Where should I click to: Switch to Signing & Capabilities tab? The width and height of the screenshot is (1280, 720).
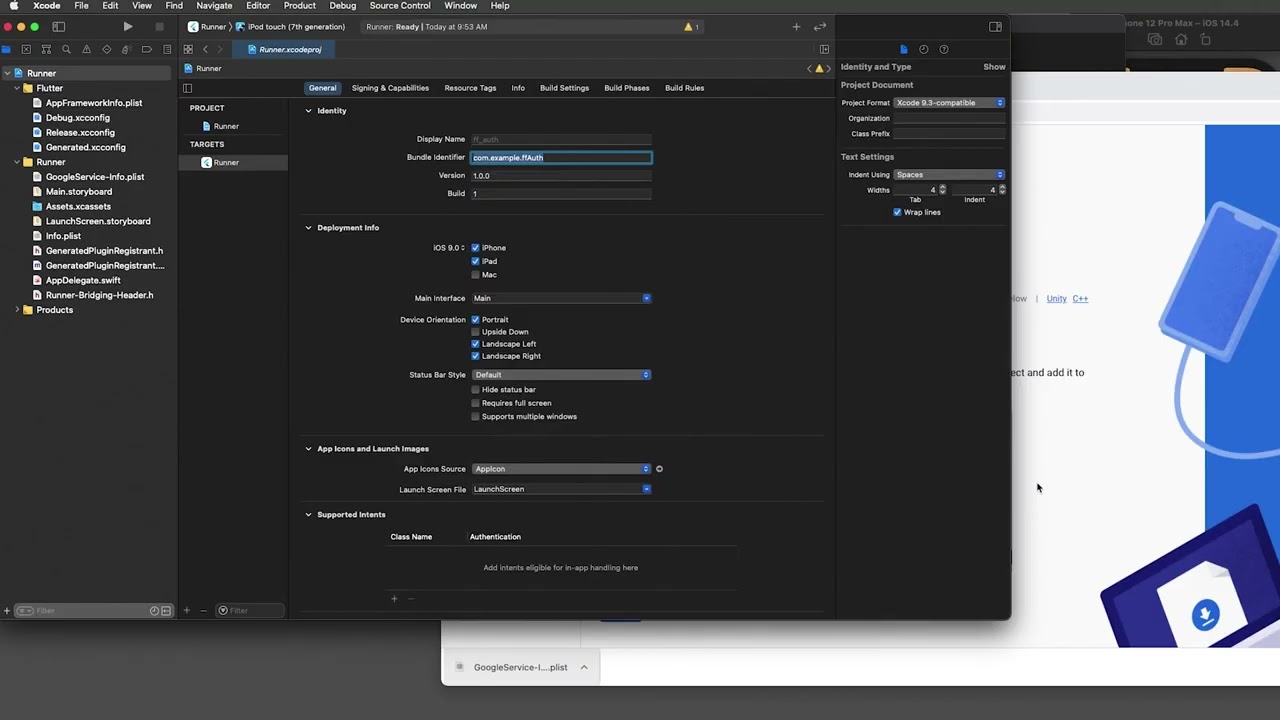390,88
